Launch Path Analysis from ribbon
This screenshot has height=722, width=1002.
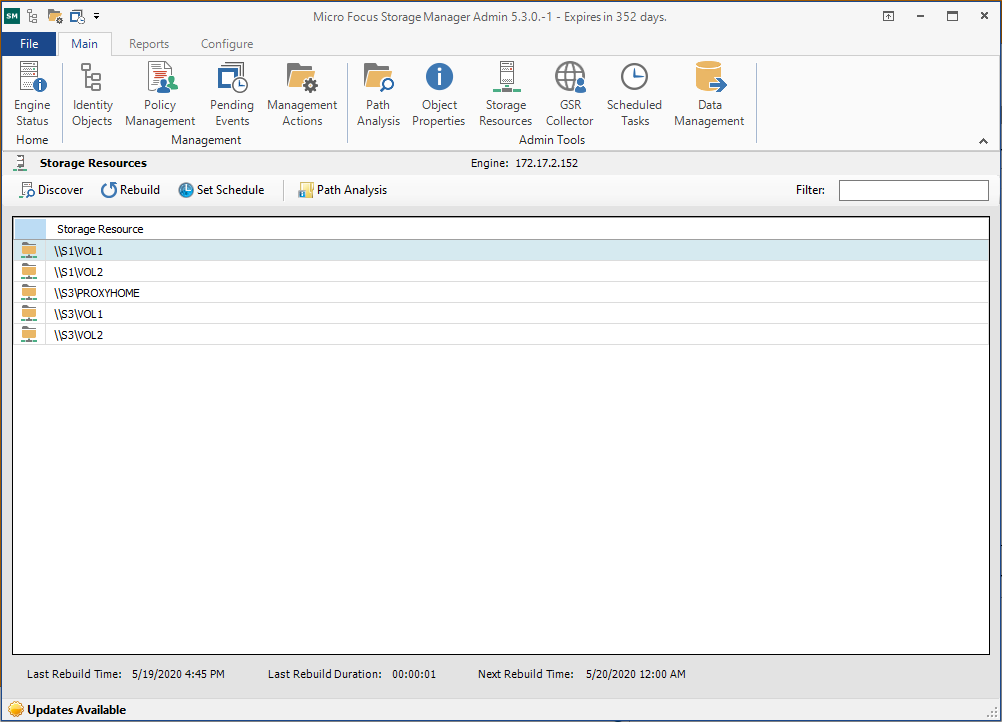(x=378, y=94)
